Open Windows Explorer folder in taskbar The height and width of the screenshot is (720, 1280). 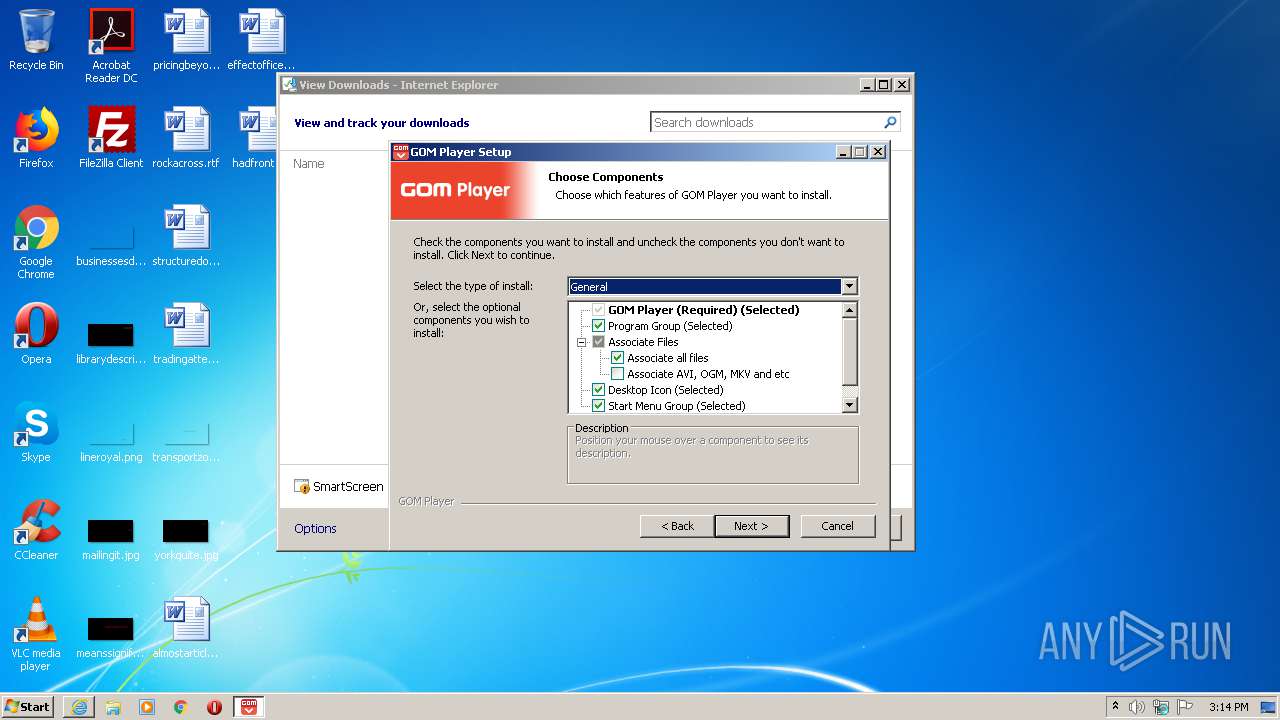[x=113, y=707]
